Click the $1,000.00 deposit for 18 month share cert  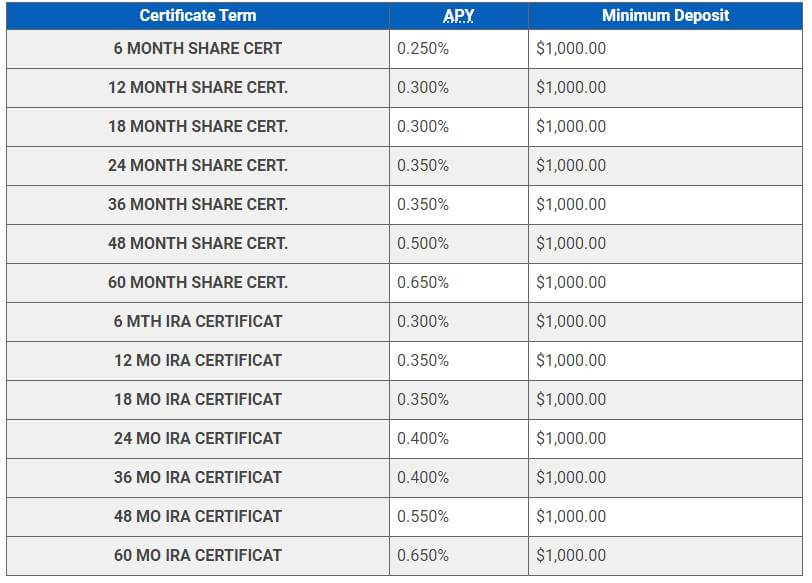click(x=571, y=126)
